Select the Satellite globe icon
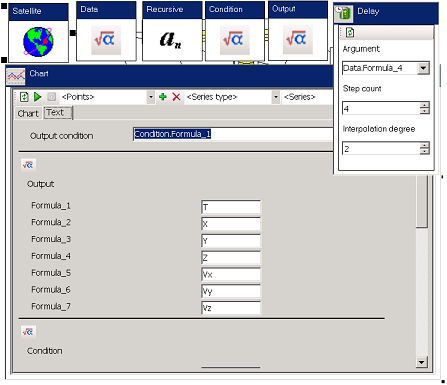This screenshot has height=385, width=447. tap(38, 42)
